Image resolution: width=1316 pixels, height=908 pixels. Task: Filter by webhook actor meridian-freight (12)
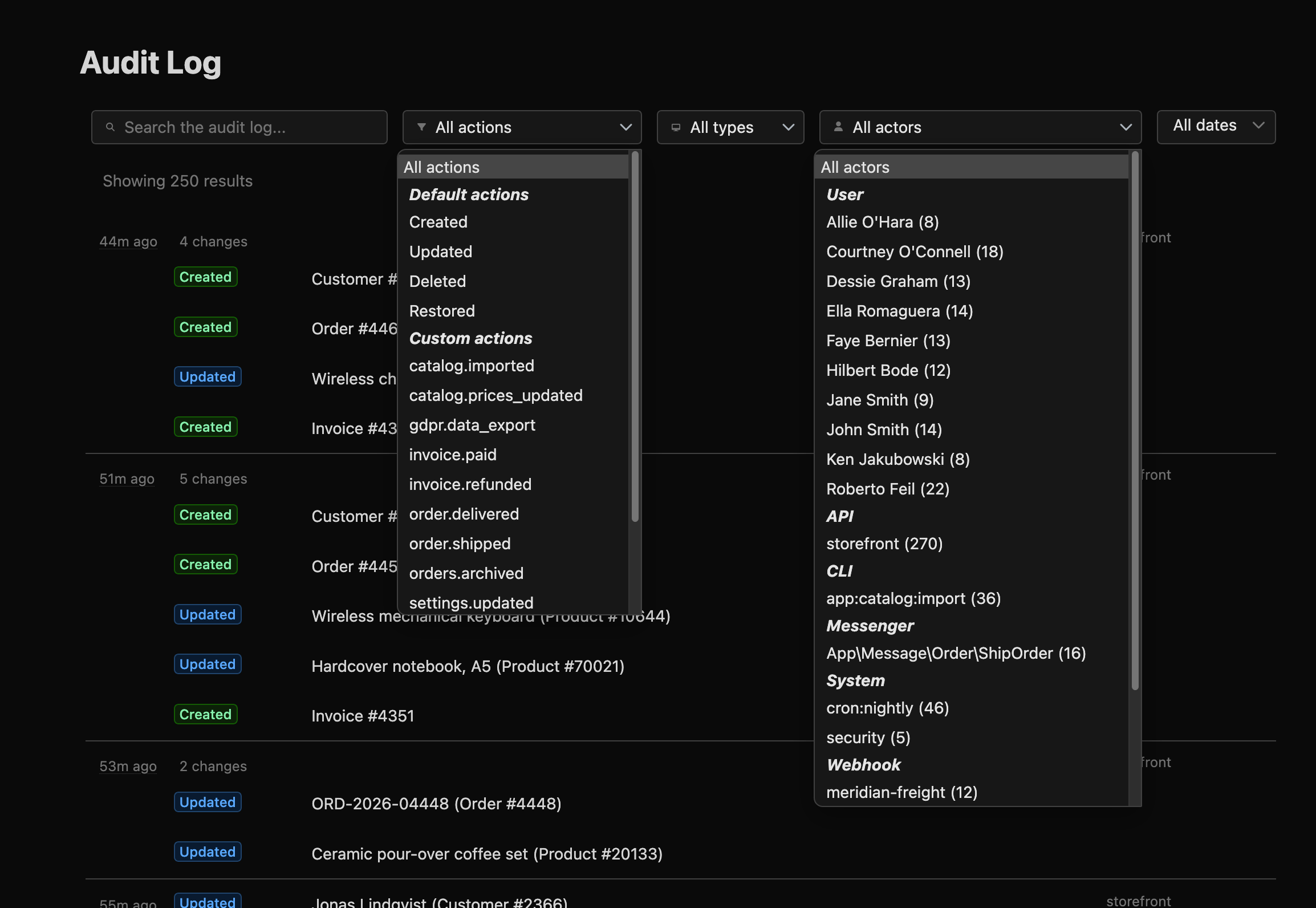pyautogui.click(x=972, y=792)
